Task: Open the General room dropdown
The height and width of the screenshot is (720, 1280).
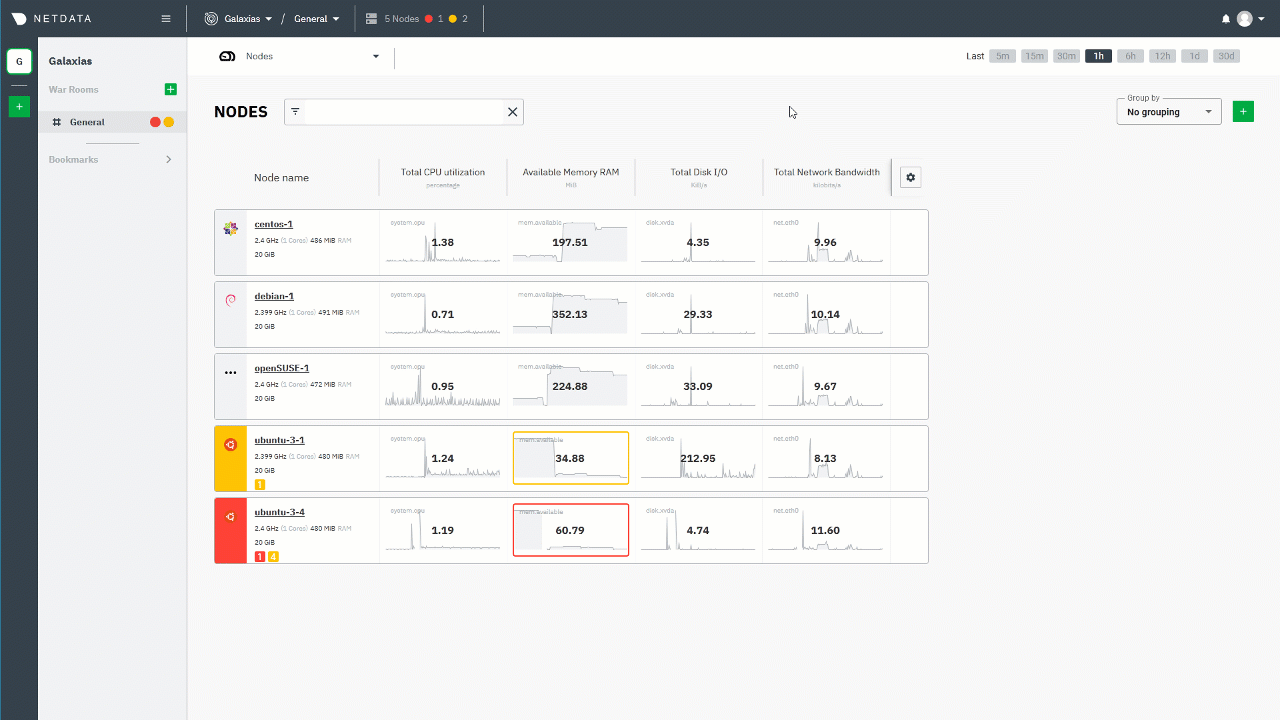Action: pos(316,18)
